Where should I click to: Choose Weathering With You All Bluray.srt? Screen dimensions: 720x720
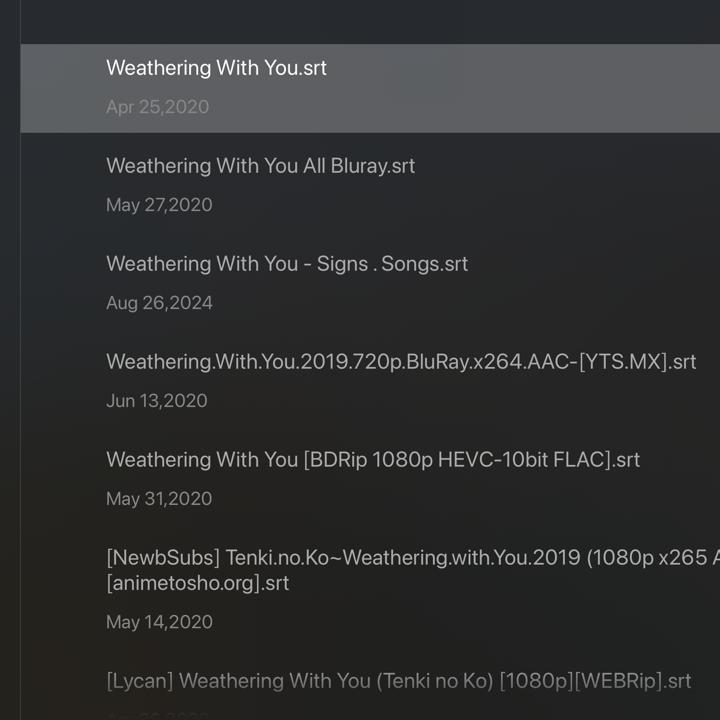pos(260,166)
